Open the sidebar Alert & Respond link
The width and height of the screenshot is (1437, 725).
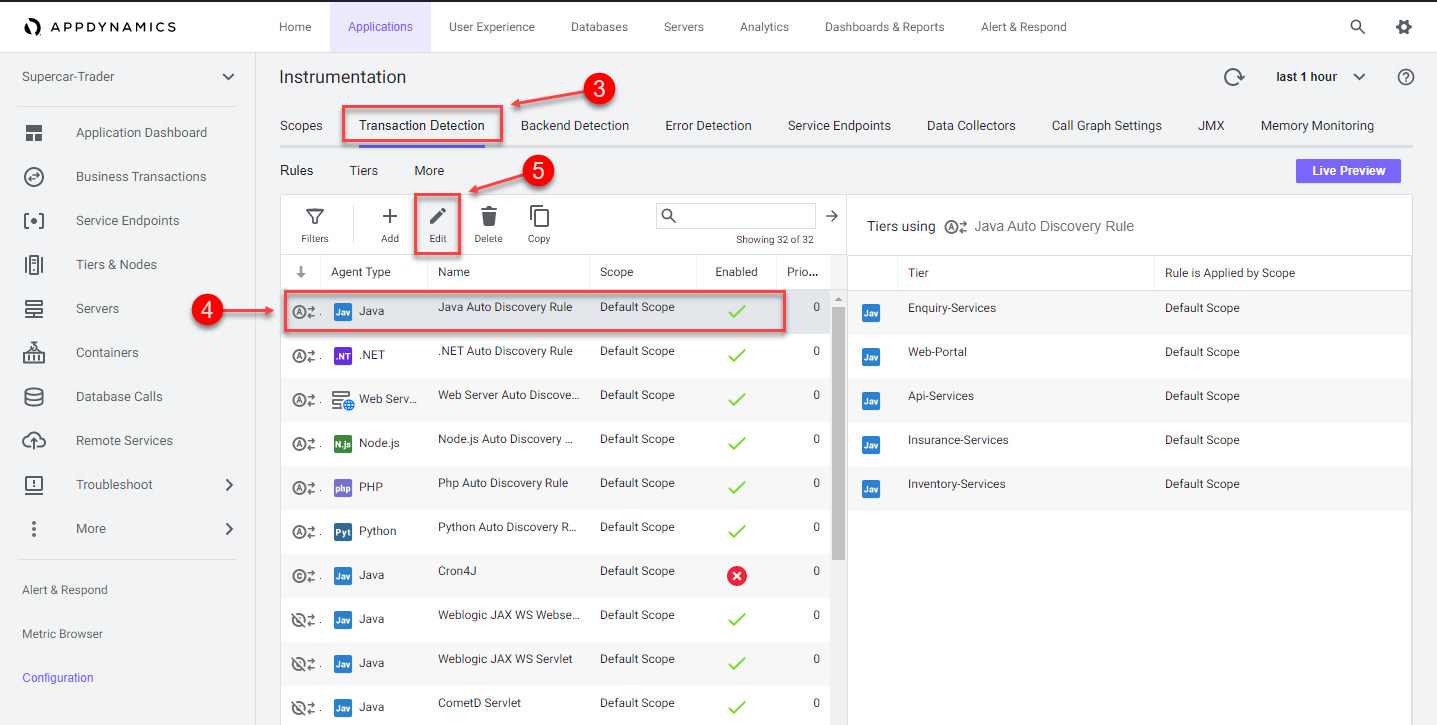coord(65,590)
